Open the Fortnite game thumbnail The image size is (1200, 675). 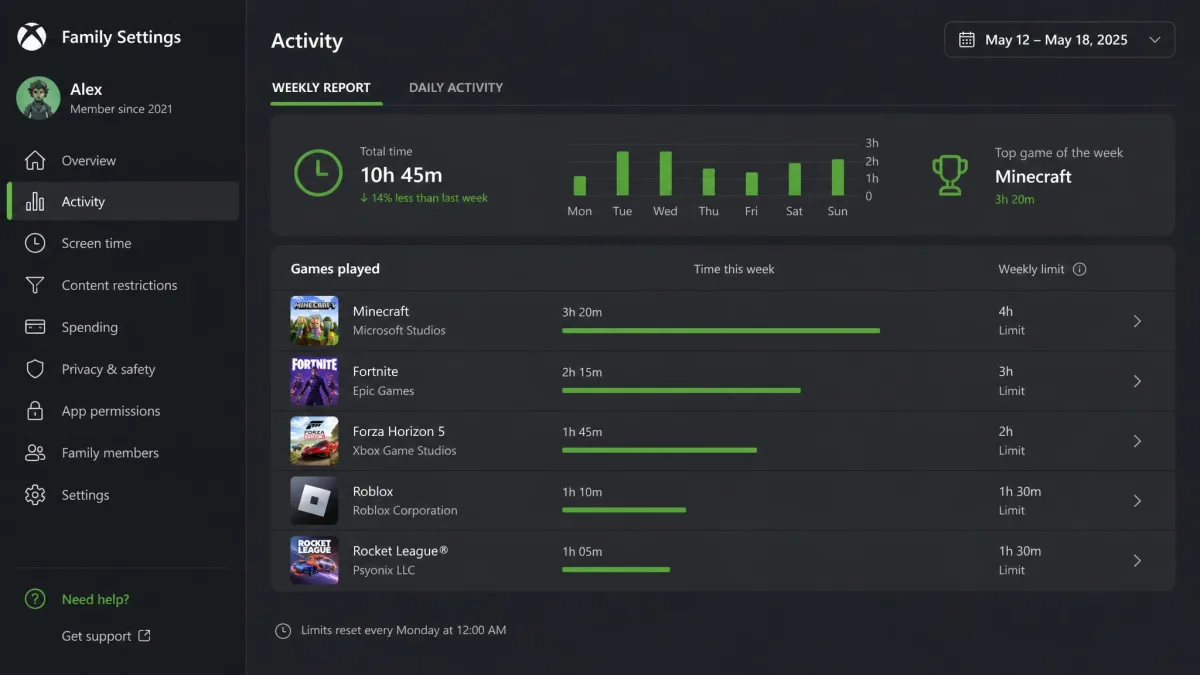(314, 380)
